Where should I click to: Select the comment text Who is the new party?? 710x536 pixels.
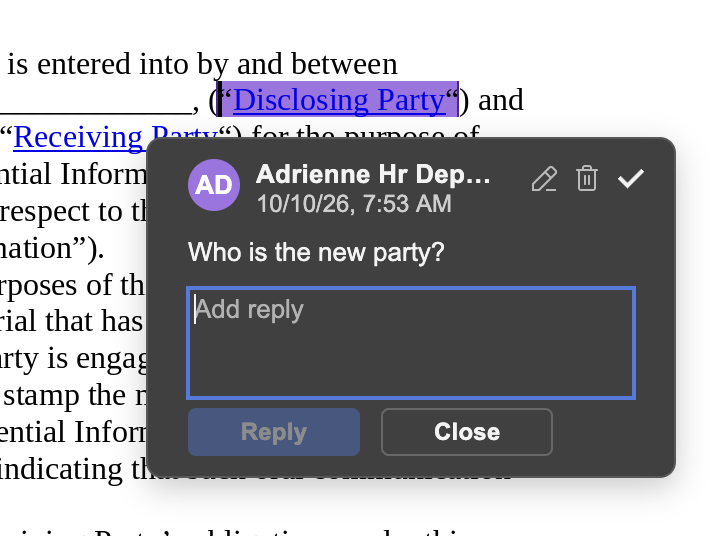[316, 252]
